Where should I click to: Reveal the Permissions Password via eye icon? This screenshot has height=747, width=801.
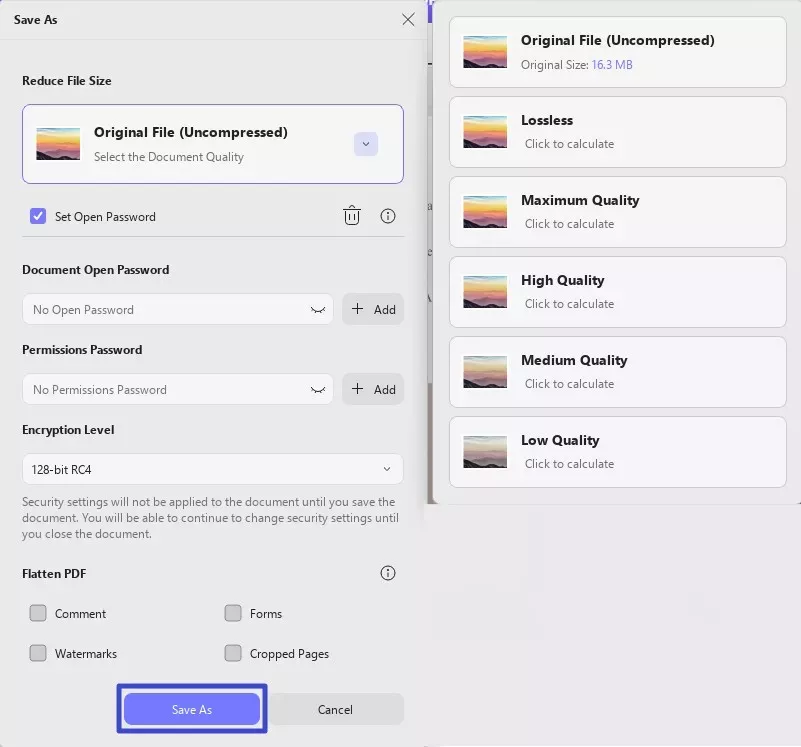tap(318, 390)
